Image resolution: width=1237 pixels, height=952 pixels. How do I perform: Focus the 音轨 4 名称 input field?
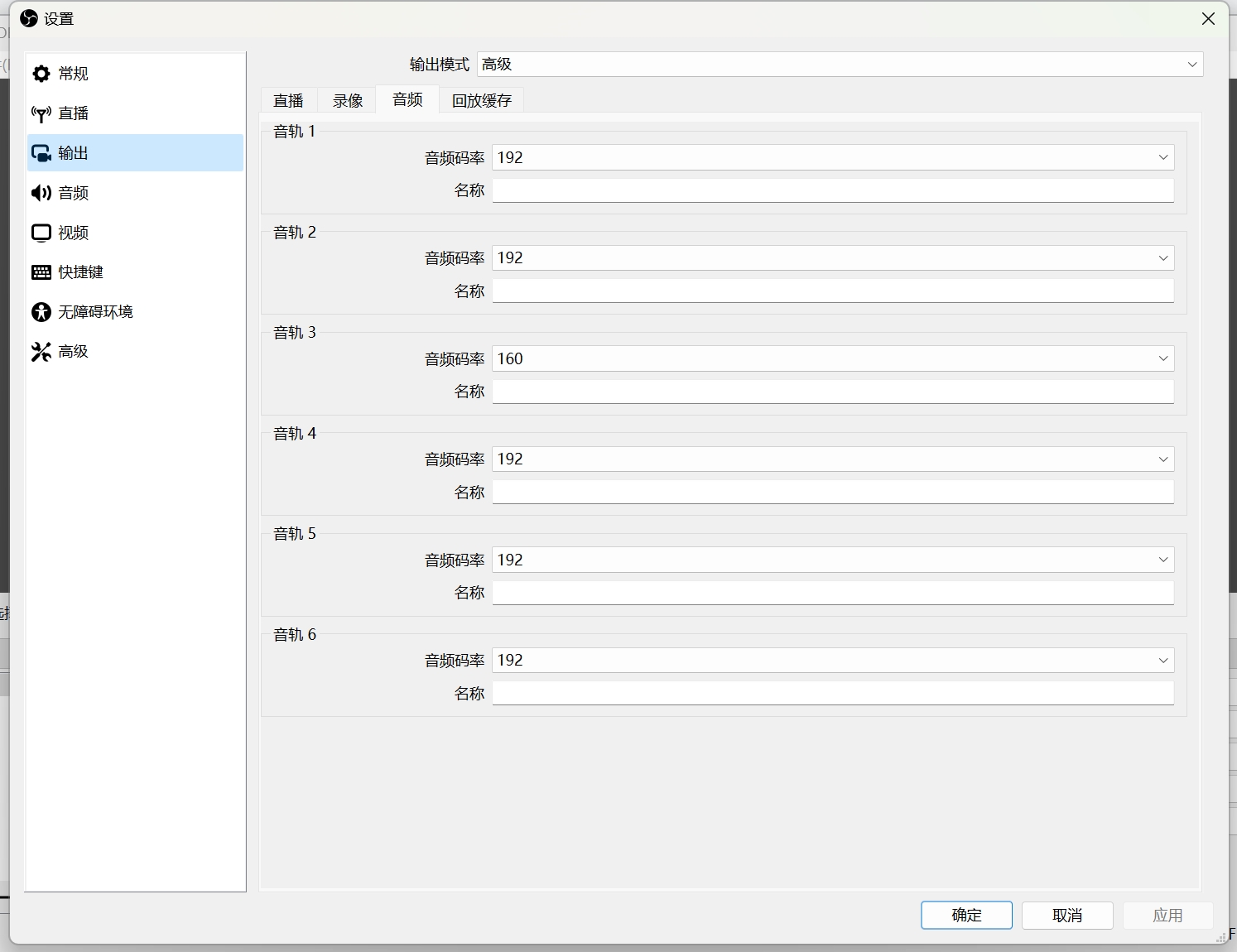[x=833, y=493]
